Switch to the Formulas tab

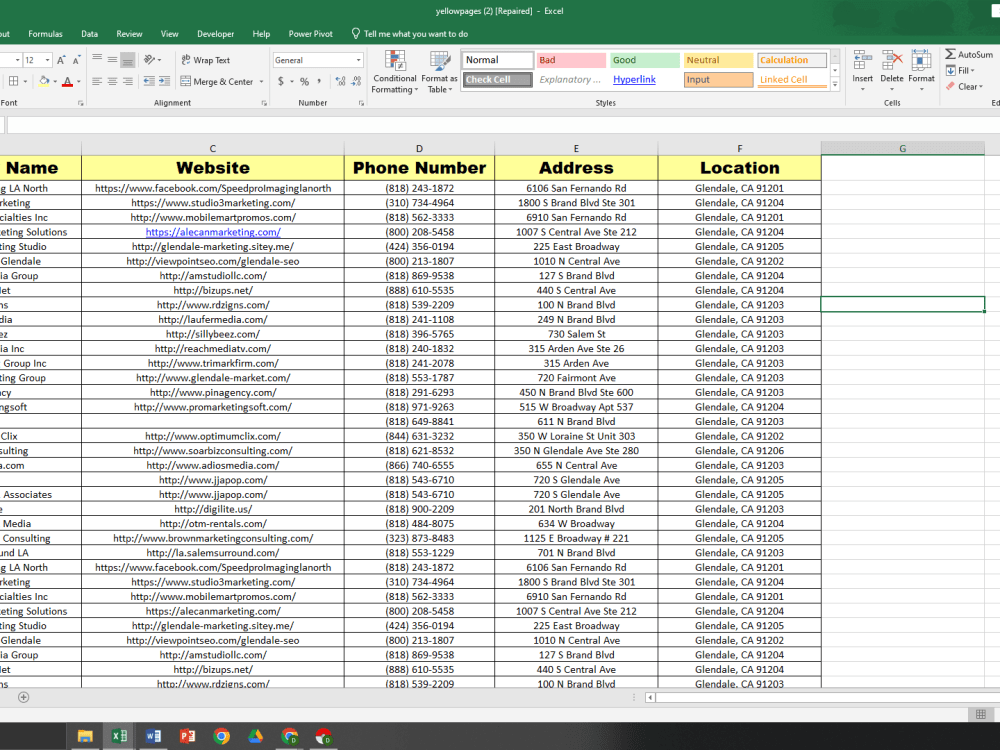45,34
